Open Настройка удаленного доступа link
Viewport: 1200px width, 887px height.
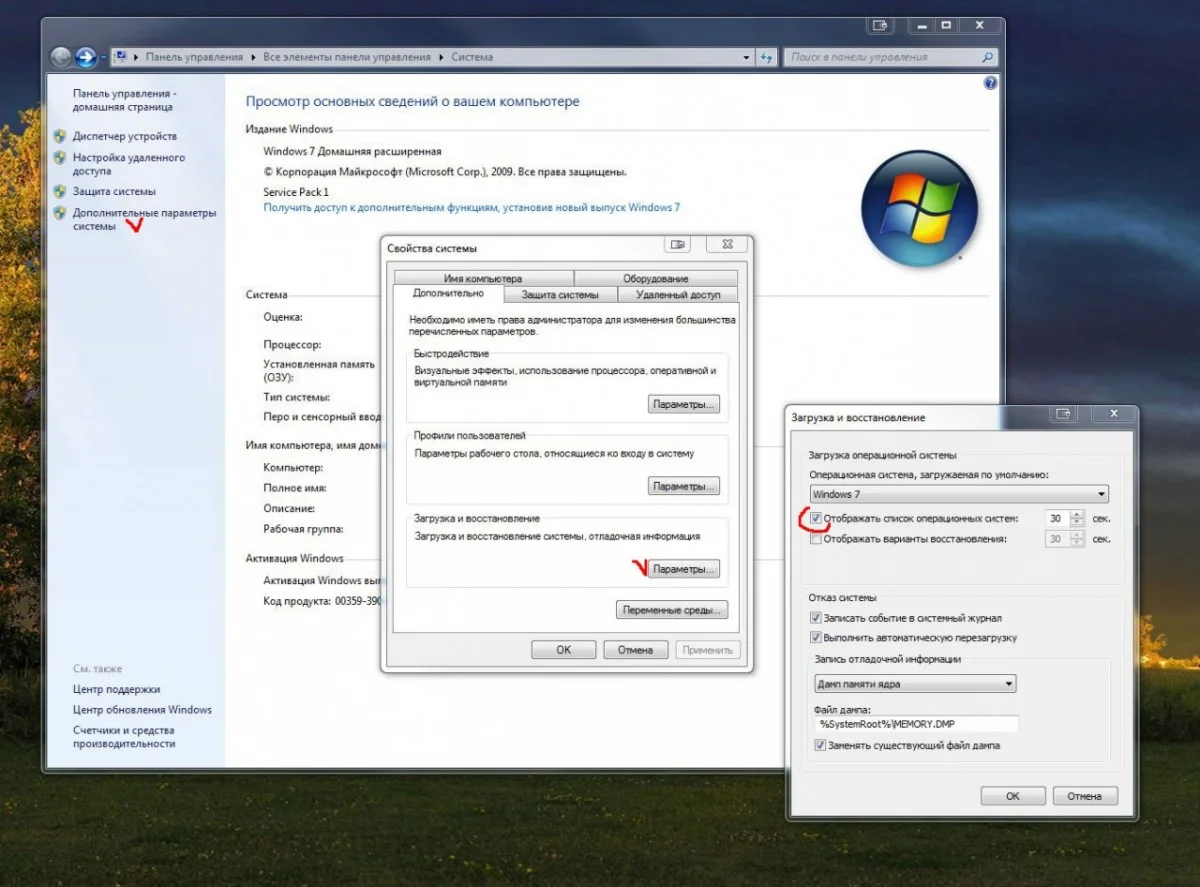(x=129, y=164)
